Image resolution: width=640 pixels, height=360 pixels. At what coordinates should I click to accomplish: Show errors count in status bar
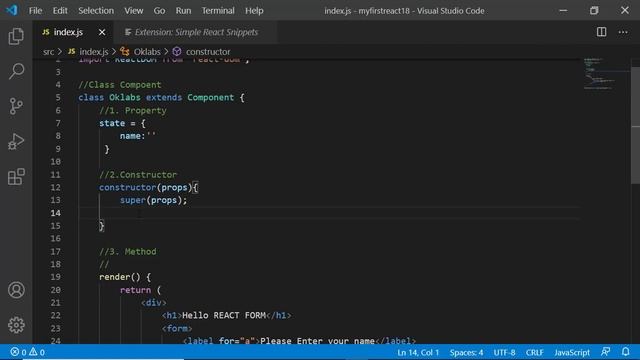[x=18, y=352]
